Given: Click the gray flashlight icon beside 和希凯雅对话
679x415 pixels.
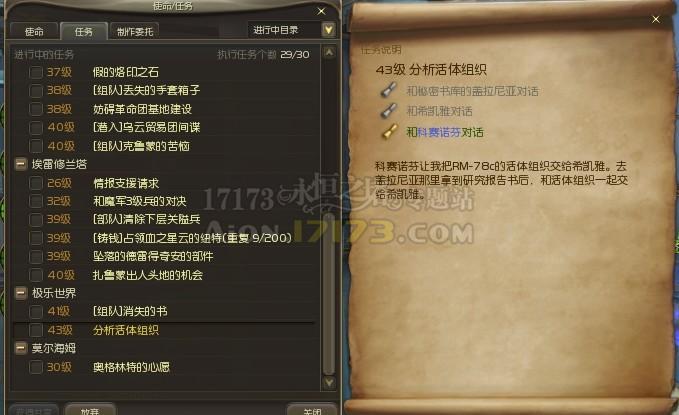Looking at the screenshot, I should click(389, 110).
